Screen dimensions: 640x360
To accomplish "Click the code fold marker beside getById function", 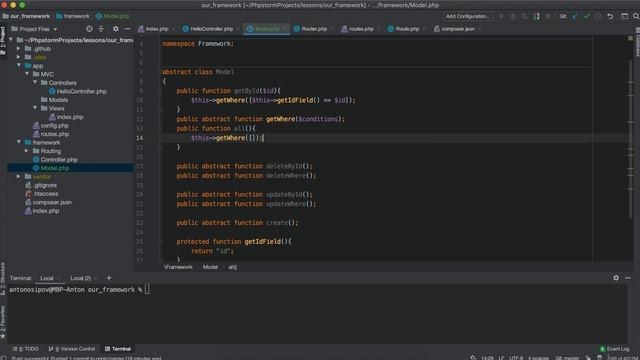I will [160, 91].
